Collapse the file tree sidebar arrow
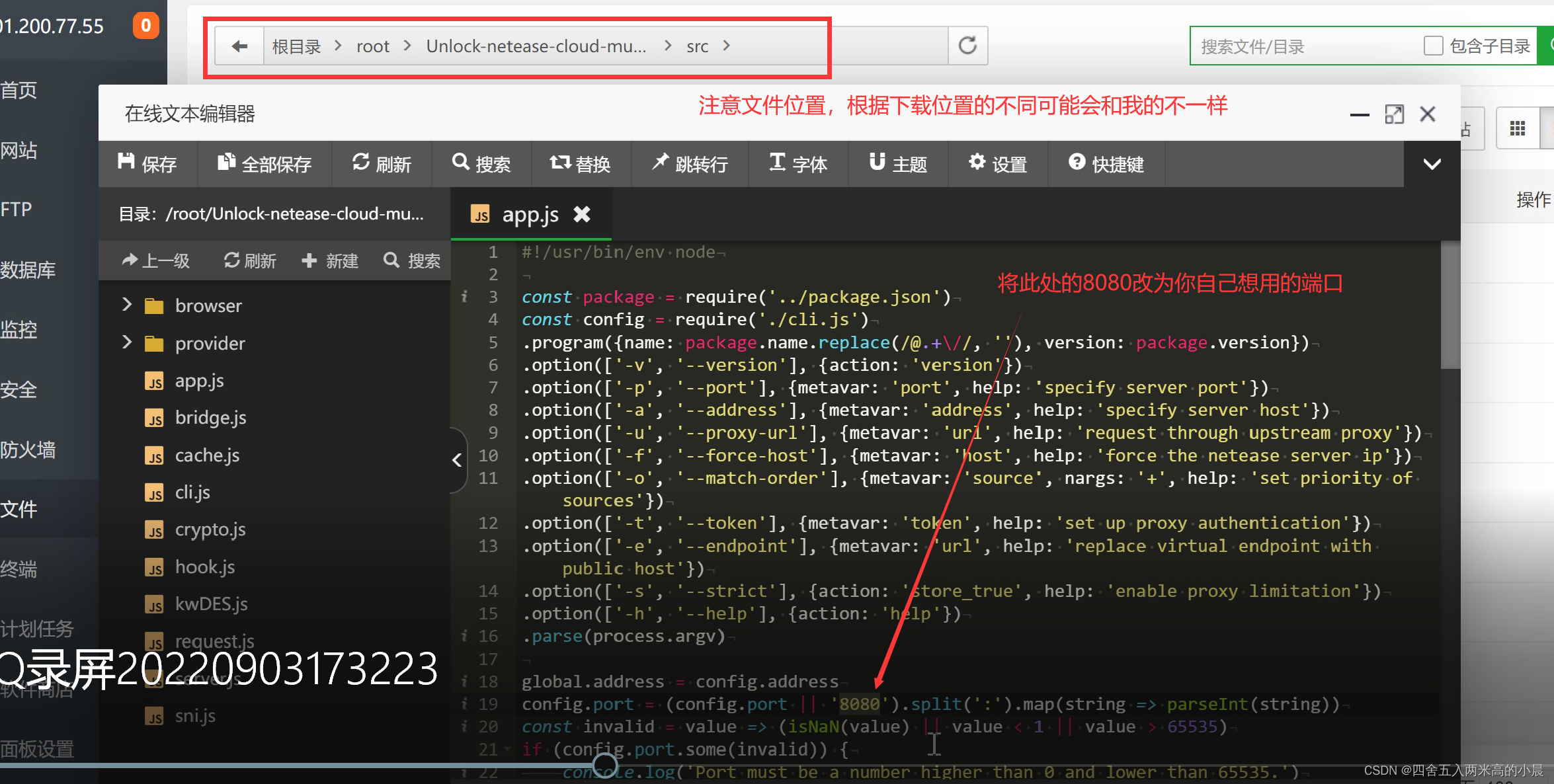Viewport: 1554px width, 784px height. [x=458, y=460]
